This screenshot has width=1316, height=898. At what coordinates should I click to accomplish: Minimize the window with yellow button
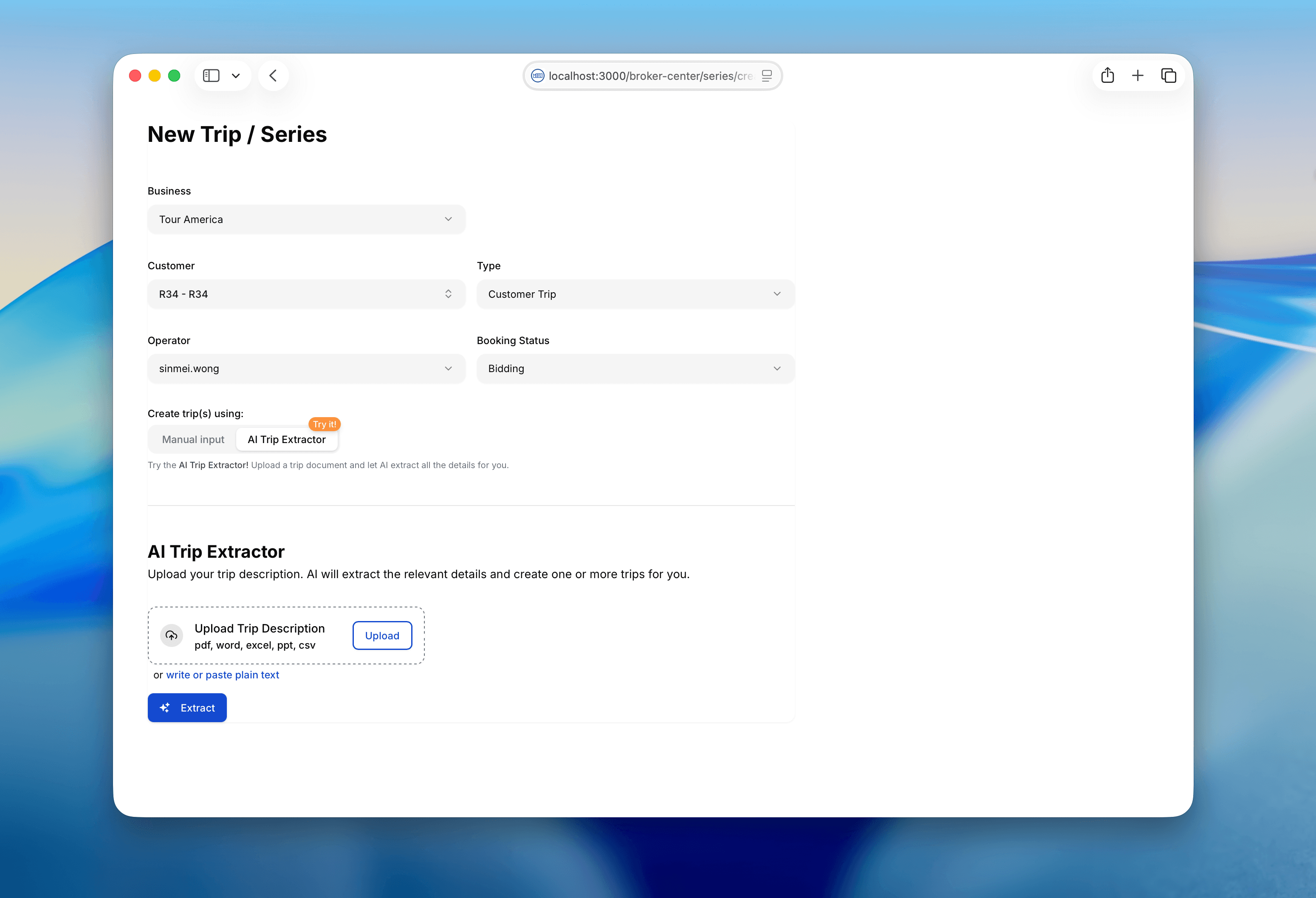pyautogui.click(x=155, y=76)
